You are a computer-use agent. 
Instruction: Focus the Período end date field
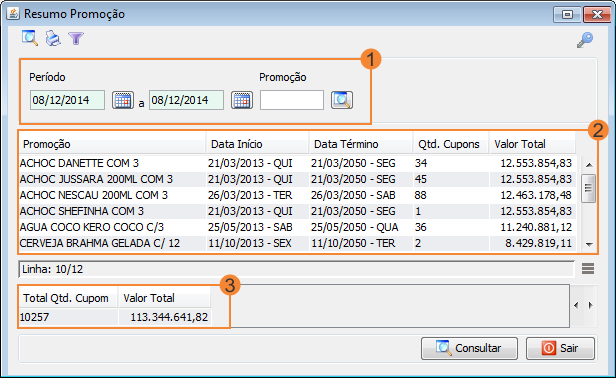click(186, 100)
